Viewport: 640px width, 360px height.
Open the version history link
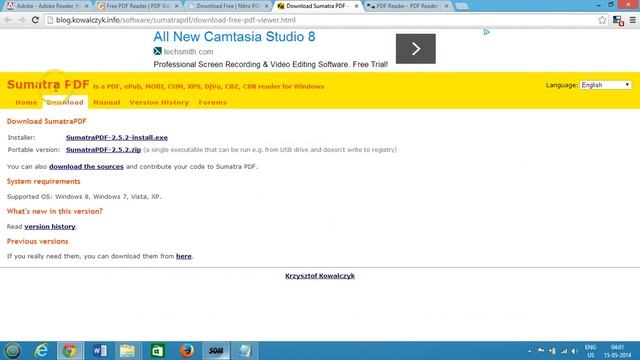point(50,227)
